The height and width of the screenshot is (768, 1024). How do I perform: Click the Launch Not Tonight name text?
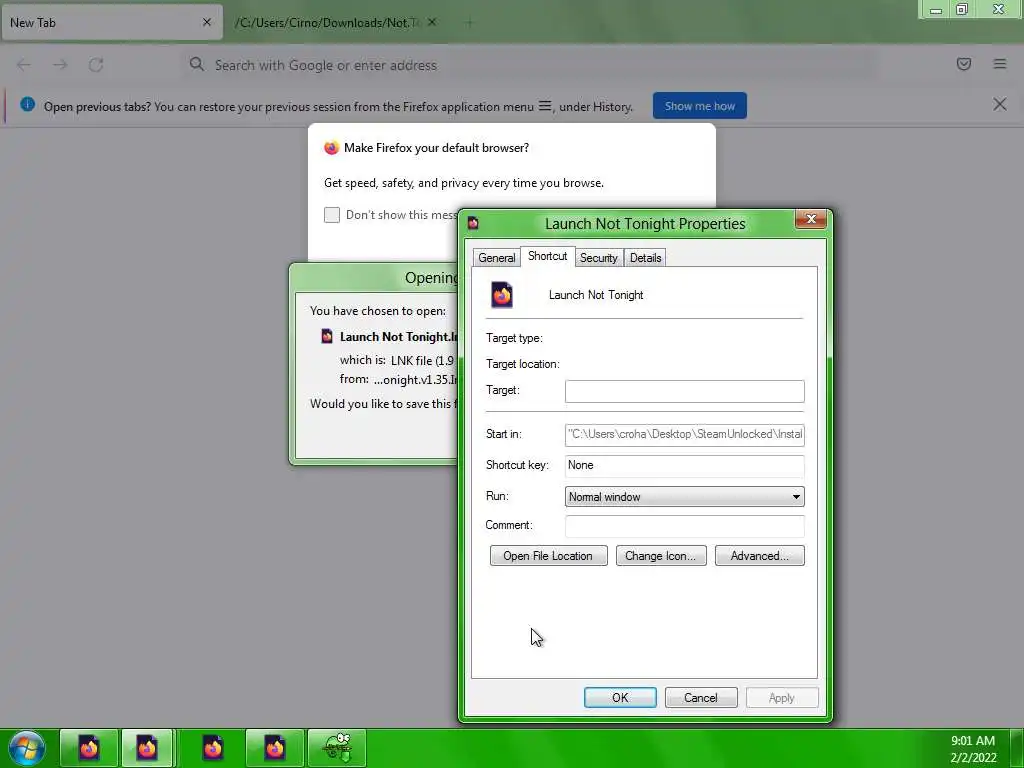click(596, 295)
